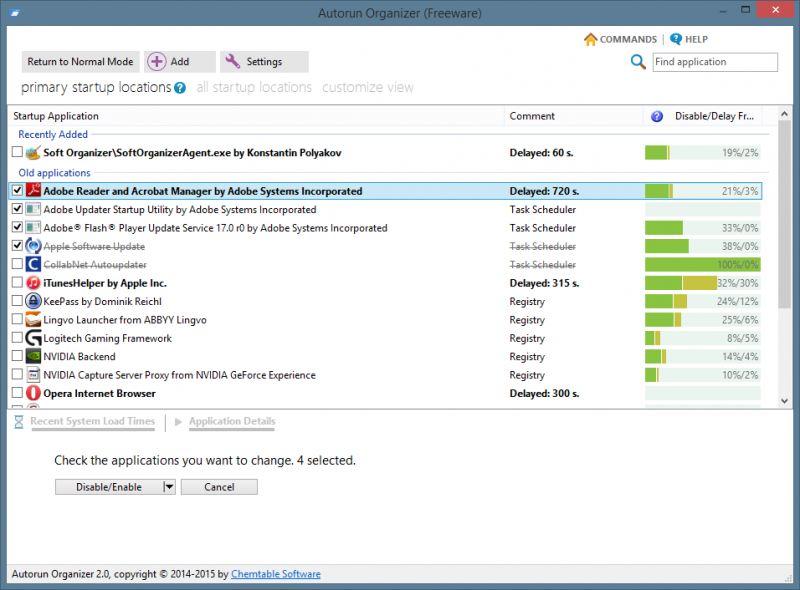Click the 'Recently Added' group heading

[x=53, y=134]
